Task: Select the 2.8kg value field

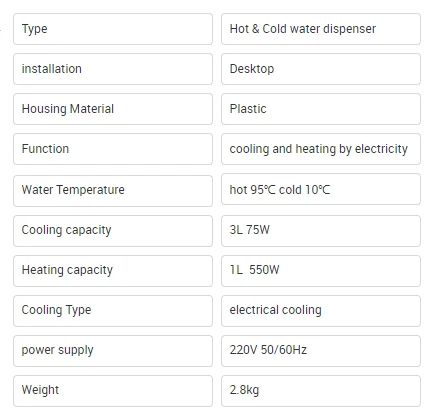Action: pos(321,390)
